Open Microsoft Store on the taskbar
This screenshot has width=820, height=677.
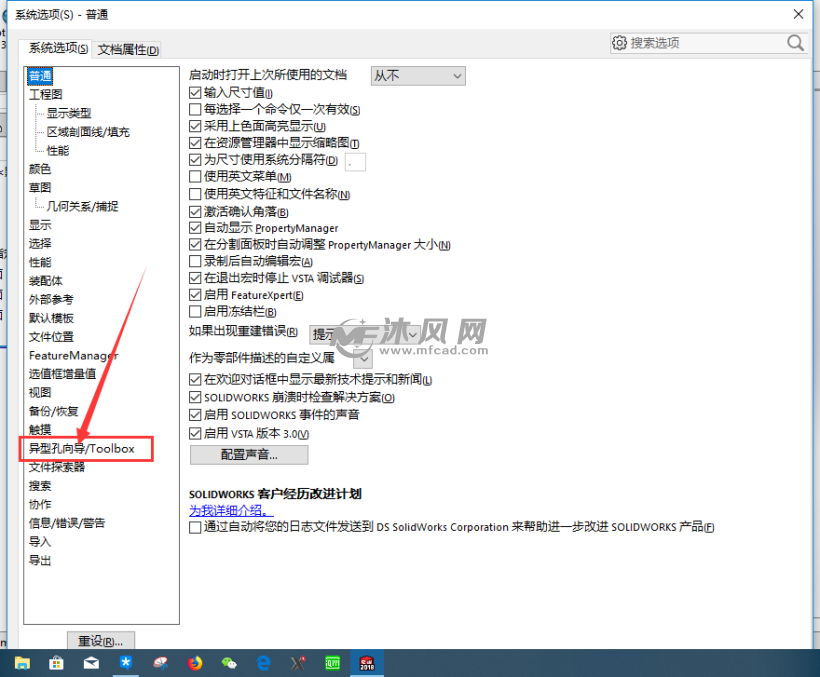(x=56, y=663)
